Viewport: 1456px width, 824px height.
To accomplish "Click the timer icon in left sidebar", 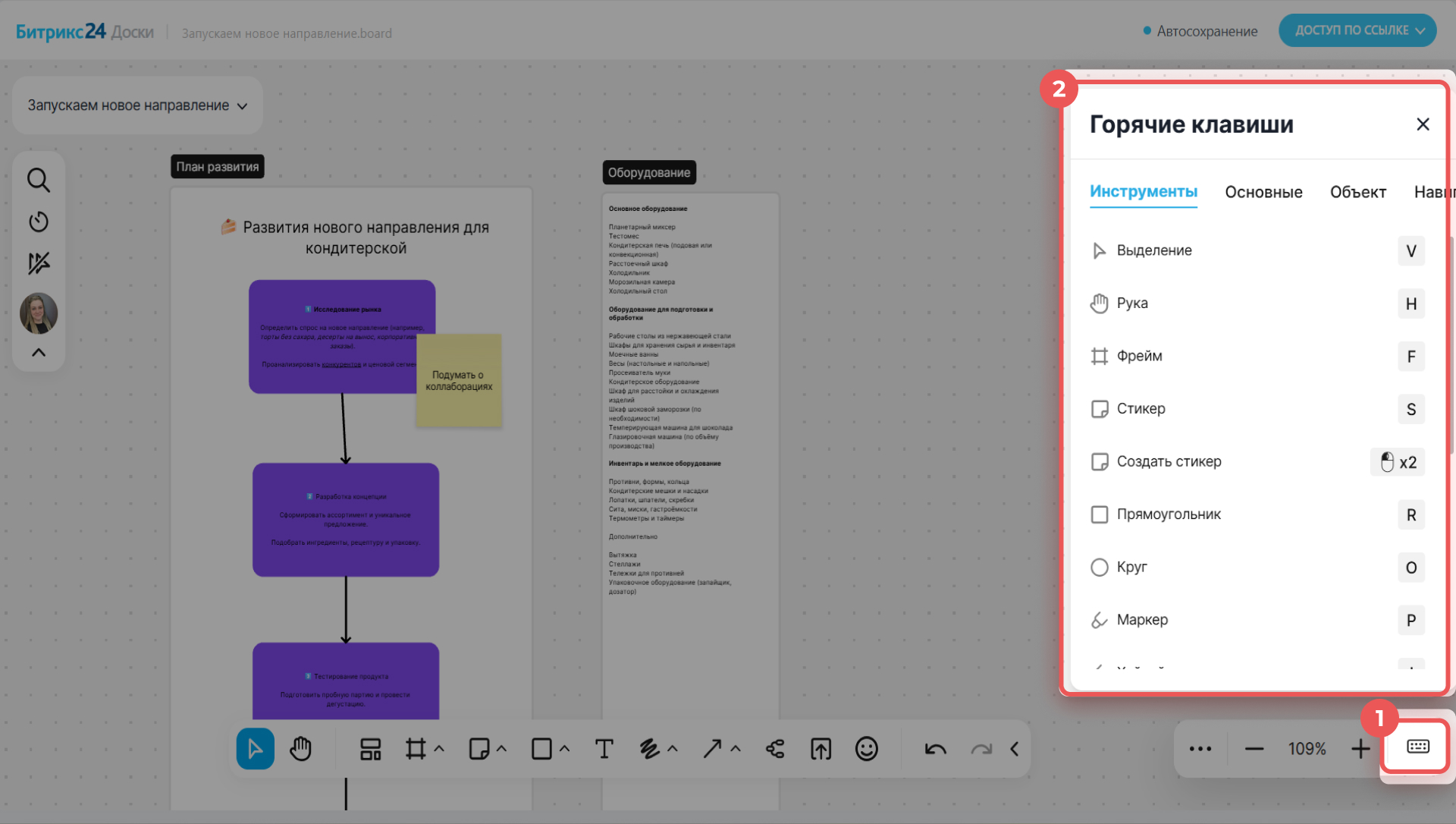I will point(39,222).
